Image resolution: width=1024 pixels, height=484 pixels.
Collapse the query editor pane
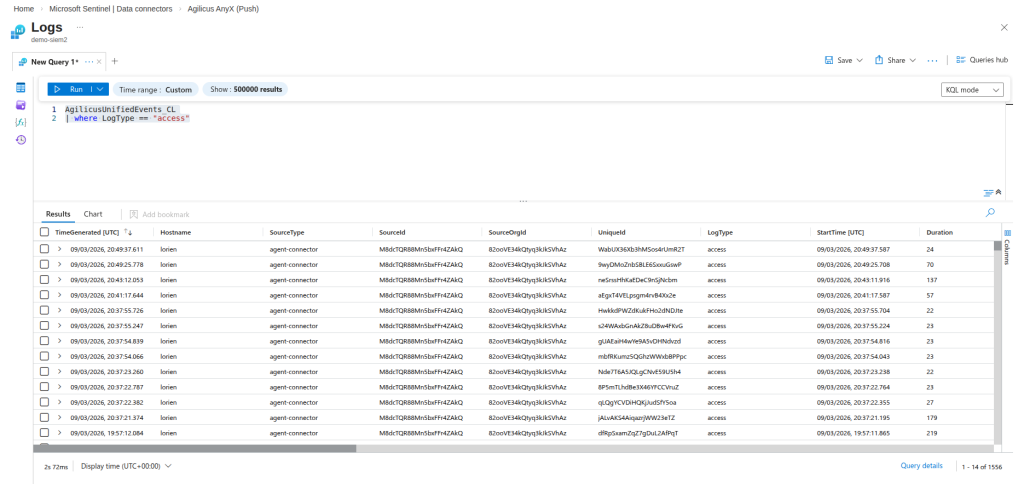pyautogui.click(x=999, y=193)
